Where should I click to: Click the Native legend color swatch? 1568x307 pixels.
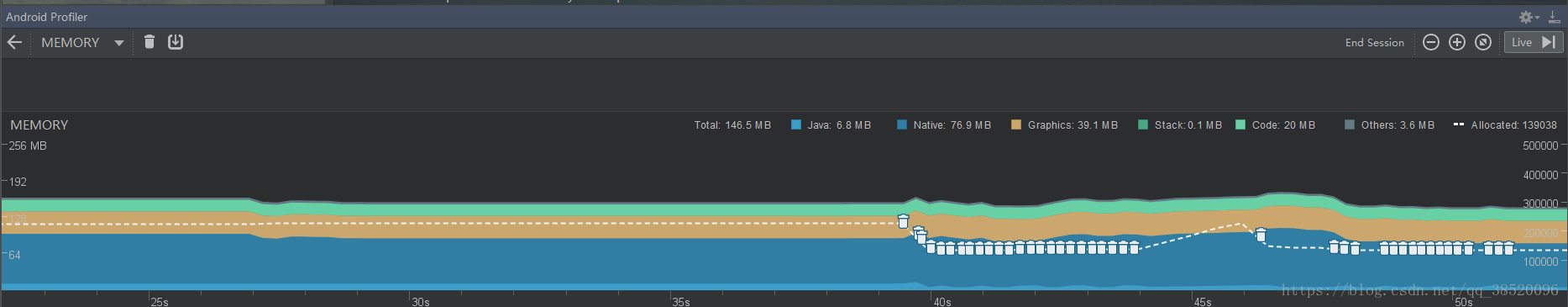(x=901, y=124)
